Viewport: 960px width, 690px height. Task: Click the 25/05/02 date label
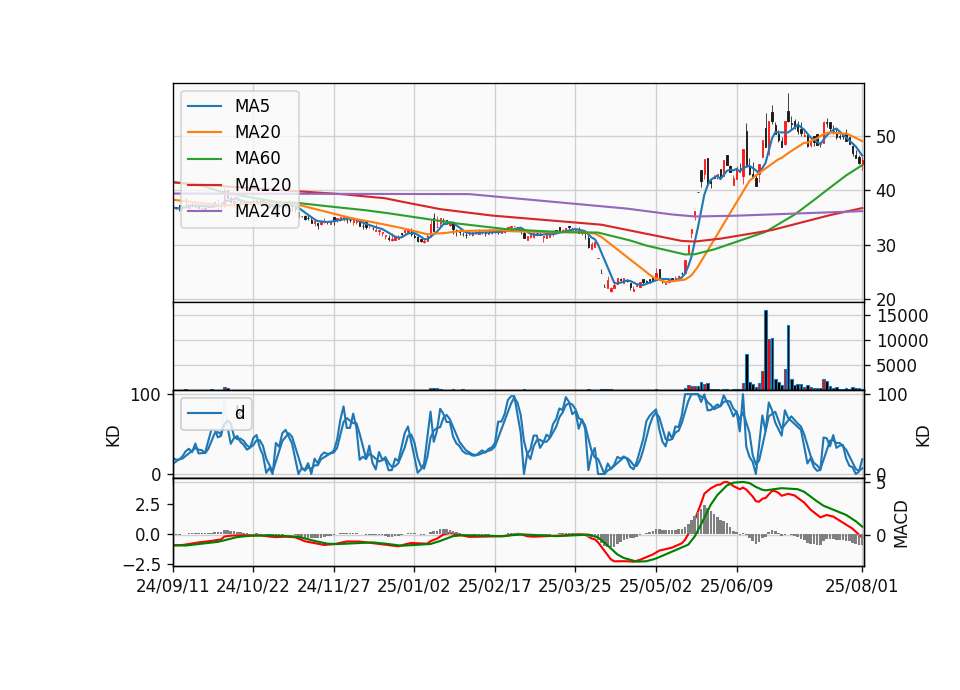click(656, 586)
